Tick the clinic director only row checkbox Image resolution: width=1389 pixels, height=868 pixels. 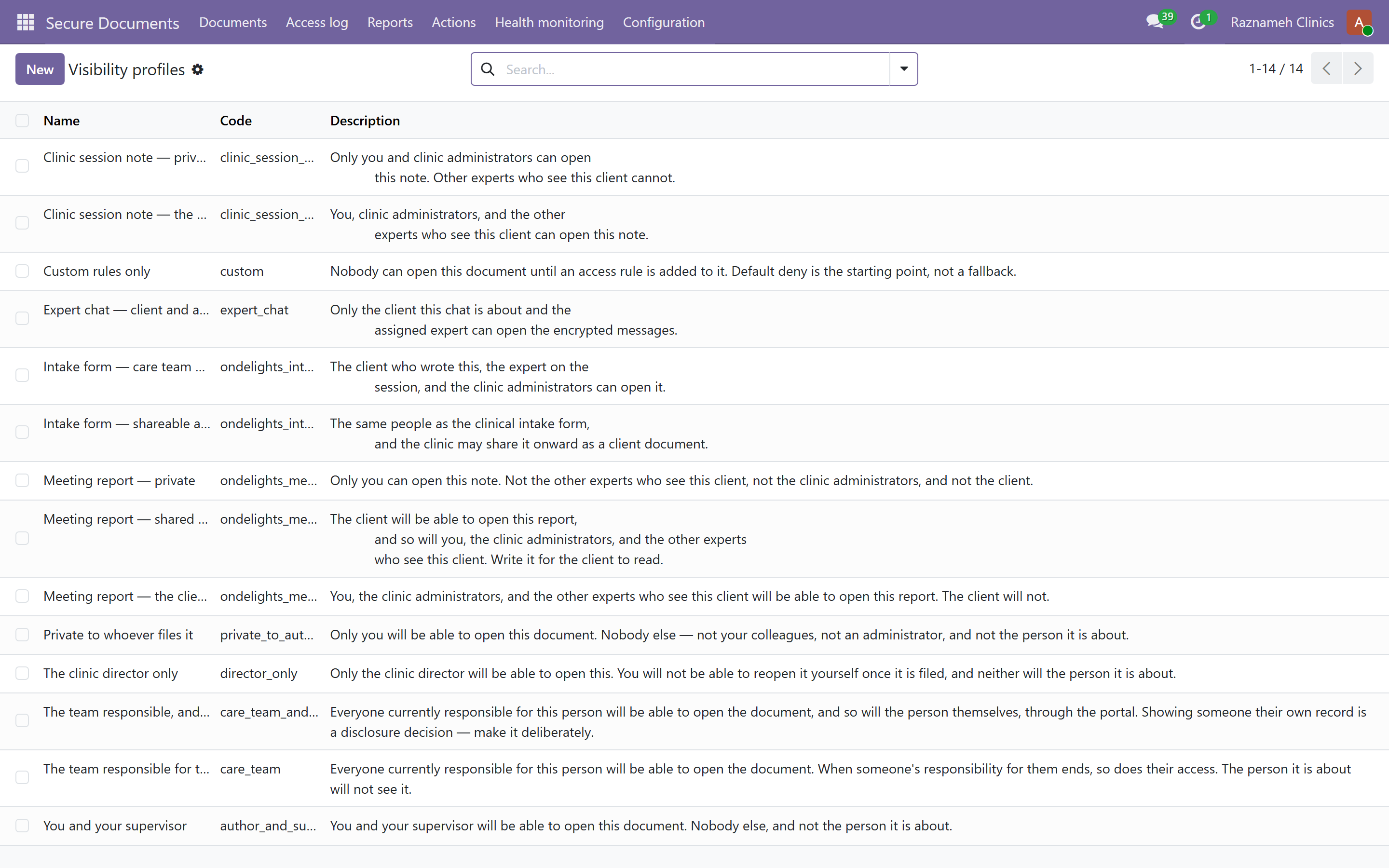[x=22, y=673]
